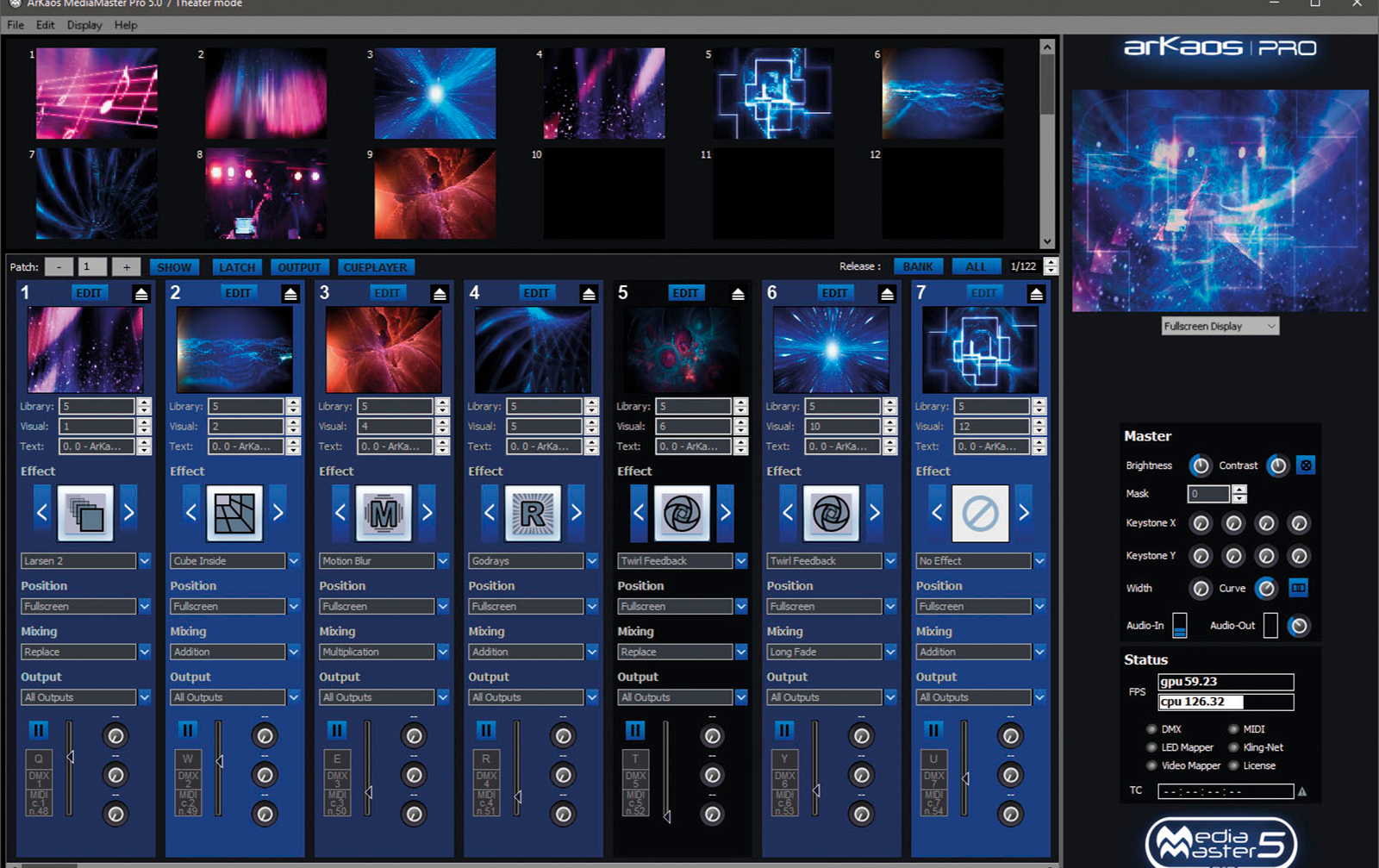Image resolution: width=1379 pixels, height=868 pixels.
Task: Open the Fullscreen Display dropdown
Action: tap(1220, 326)
